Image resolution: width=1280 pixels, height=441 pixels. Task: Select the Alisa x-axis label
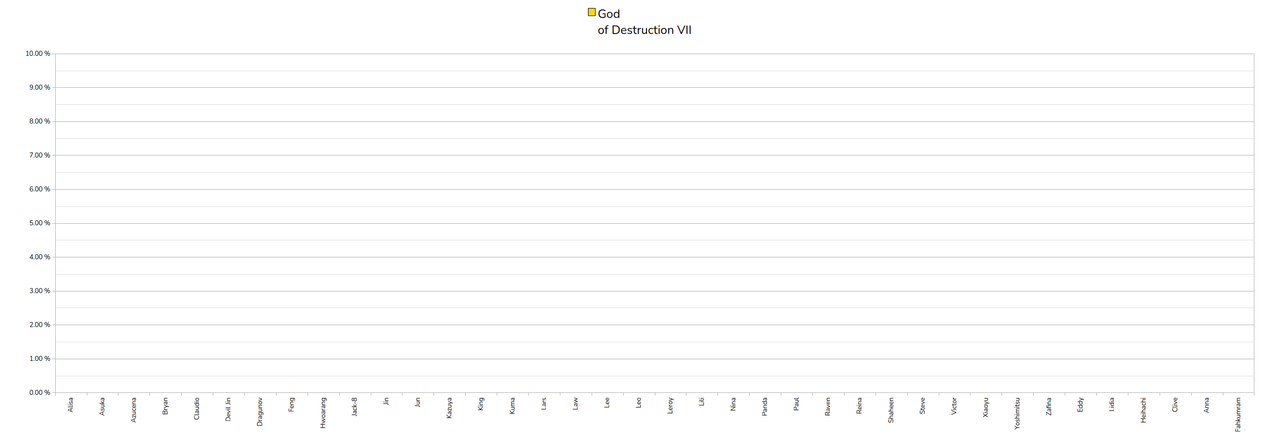[x=71, y=405]
